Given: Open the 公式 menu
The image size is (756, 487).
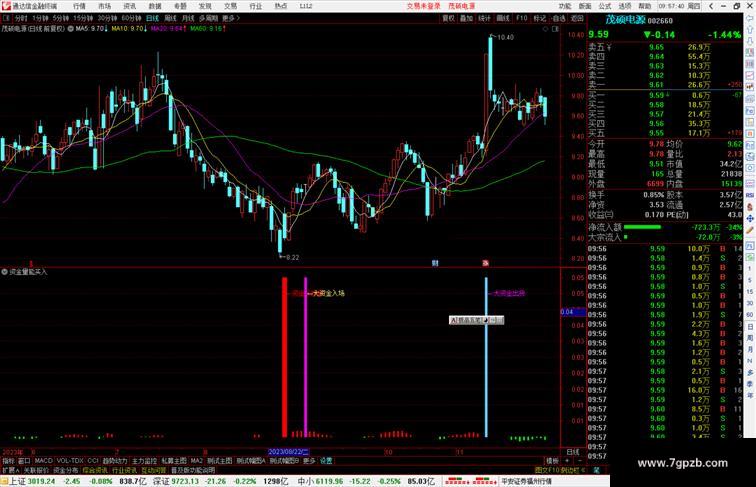Looking at the screenshot, I should click(x=605, y=6).
